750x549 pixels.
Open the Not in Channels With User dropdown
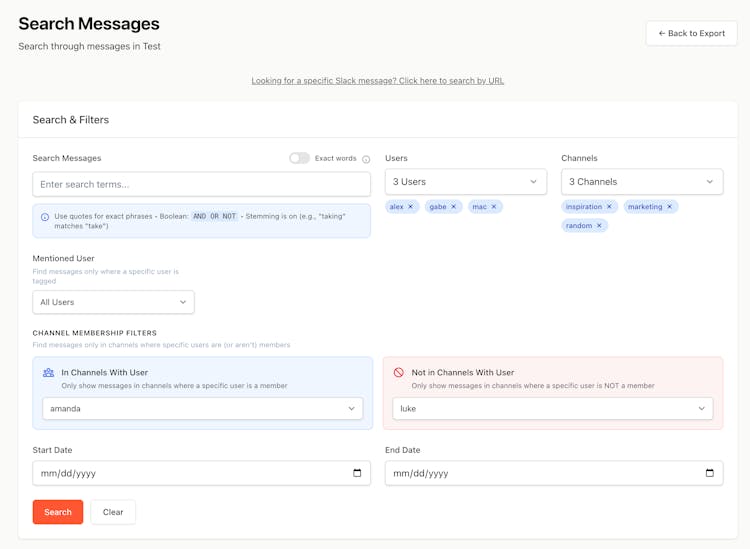click(552, 408)
